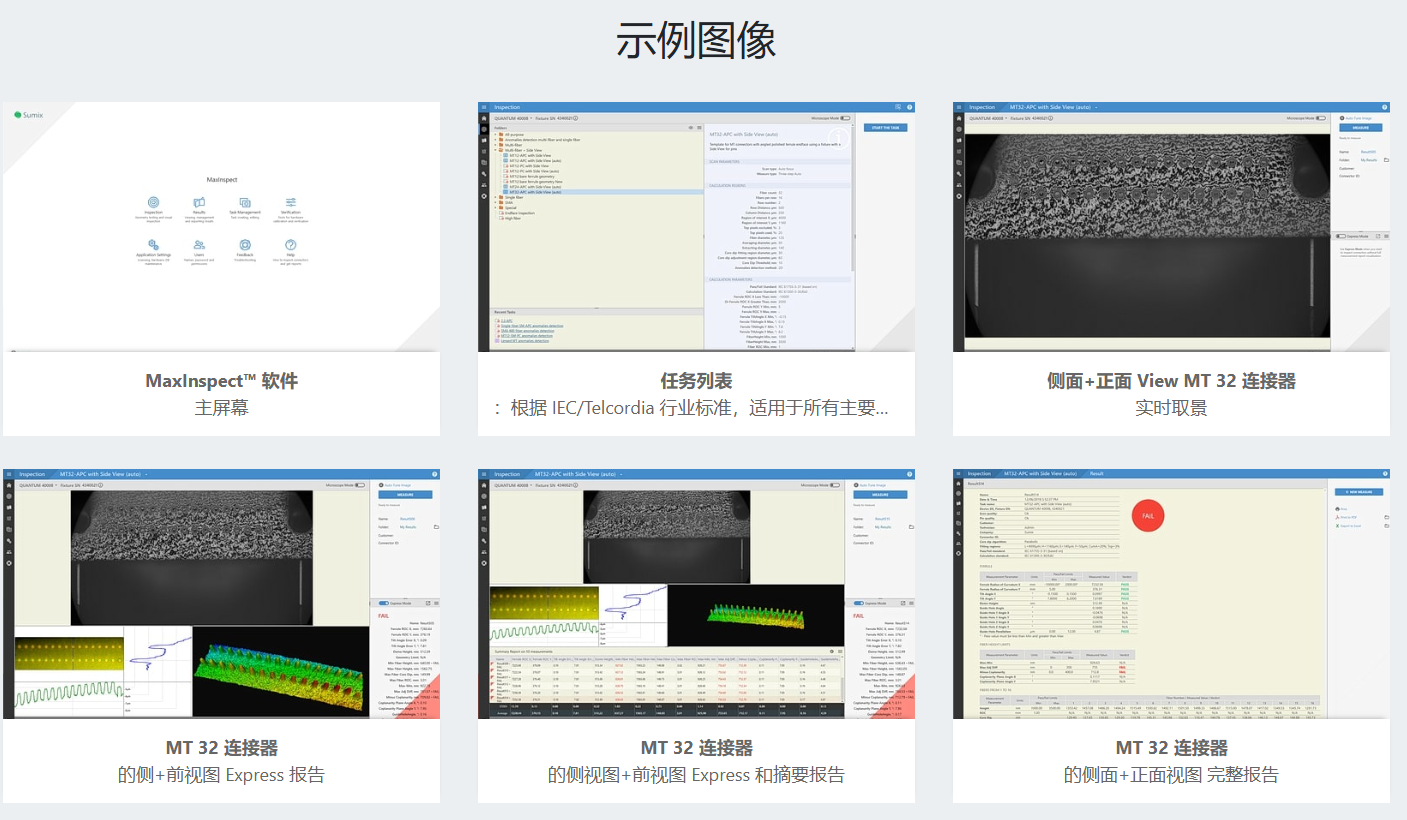1407x820 pixels.
Task: Click the 侧面+正面 View MT 32 连接器 title
Action: (1171, 381)
